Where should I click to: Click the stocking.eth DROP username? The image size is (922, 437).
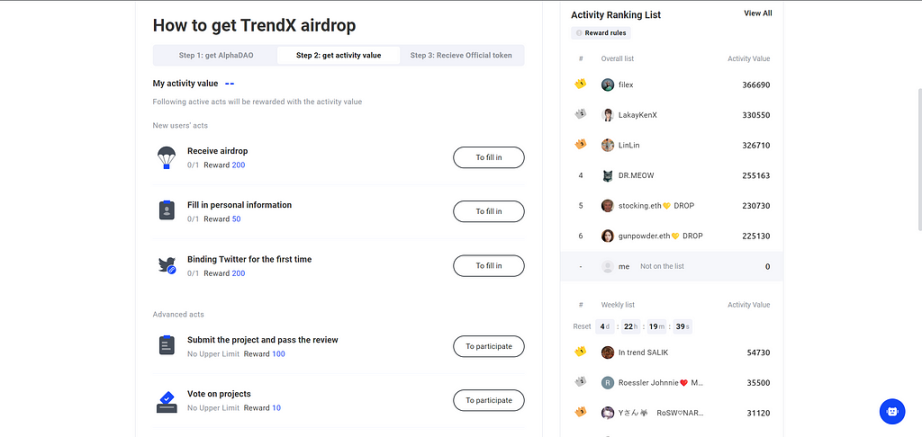657,206
